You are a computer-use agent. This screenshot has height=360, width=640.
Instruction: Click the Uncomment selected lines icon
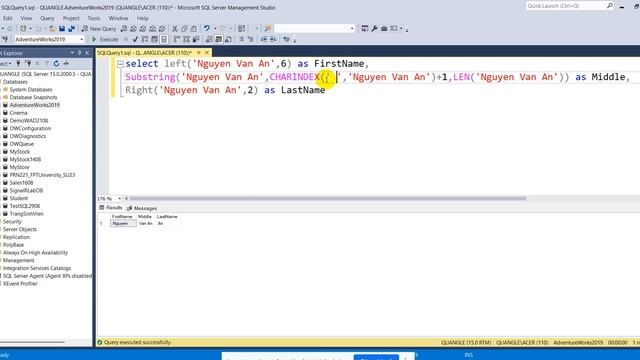[251, 39]
